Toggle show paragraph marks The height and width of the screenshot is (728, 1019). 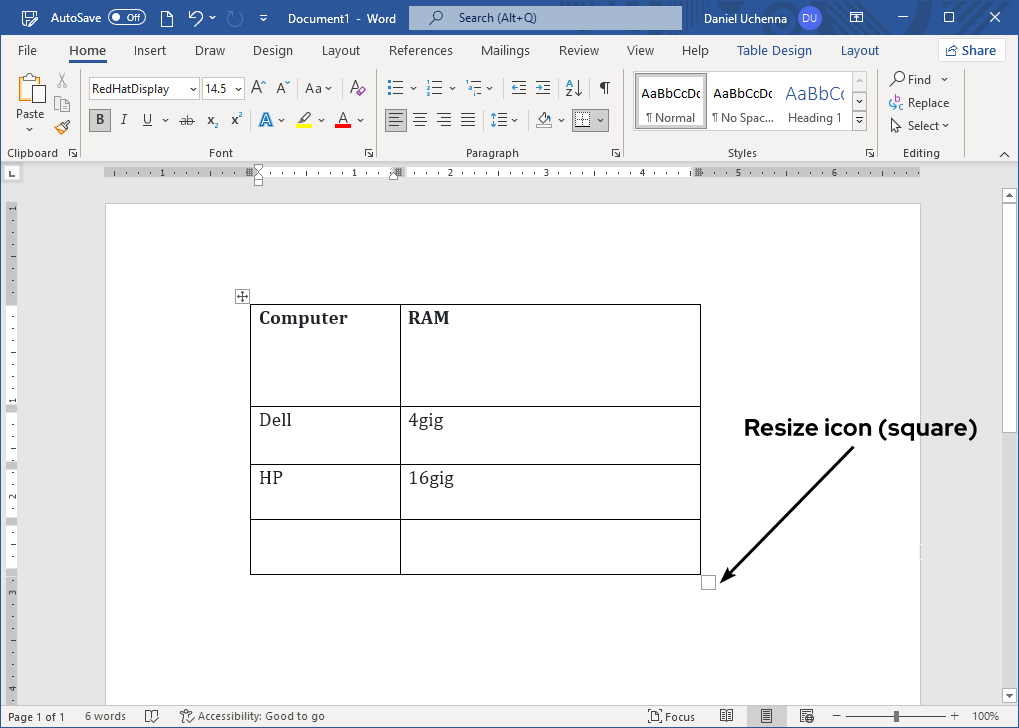click(604, 88)
